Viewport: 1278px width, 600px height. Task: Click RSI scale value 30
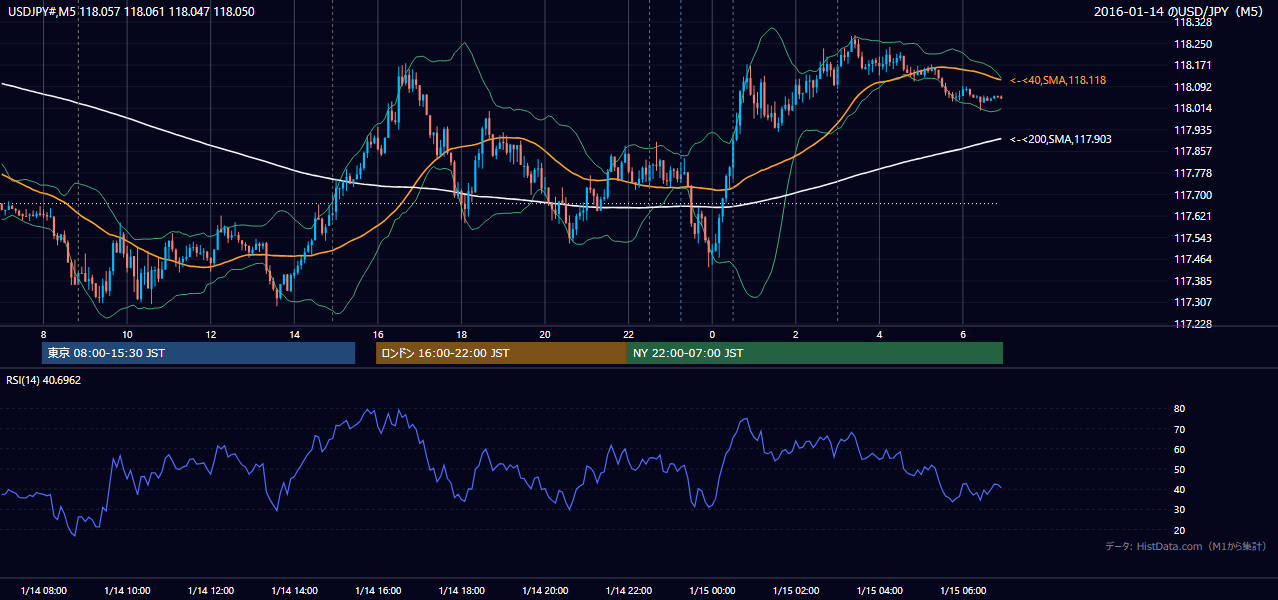(1179, 510)
